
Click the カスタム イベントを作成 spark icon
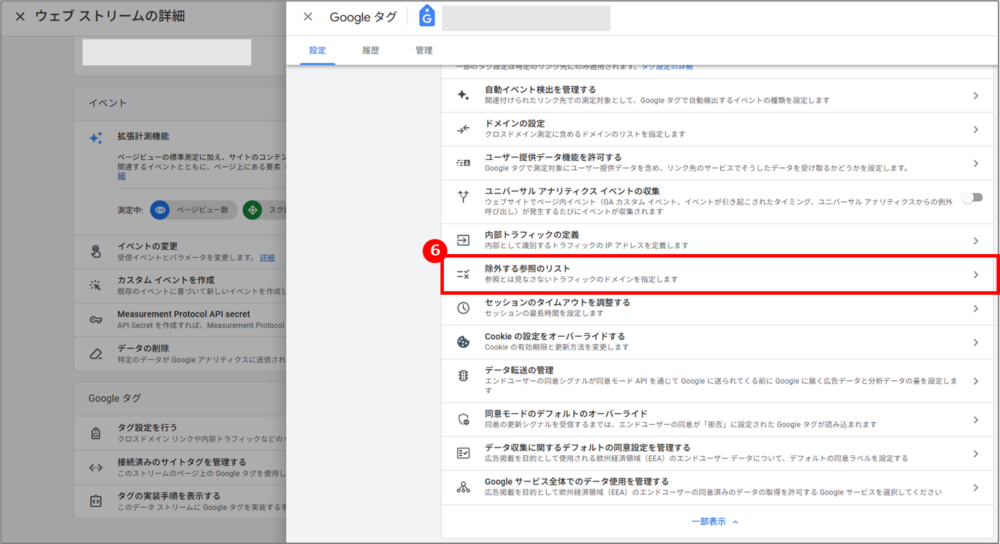(96, 285)
